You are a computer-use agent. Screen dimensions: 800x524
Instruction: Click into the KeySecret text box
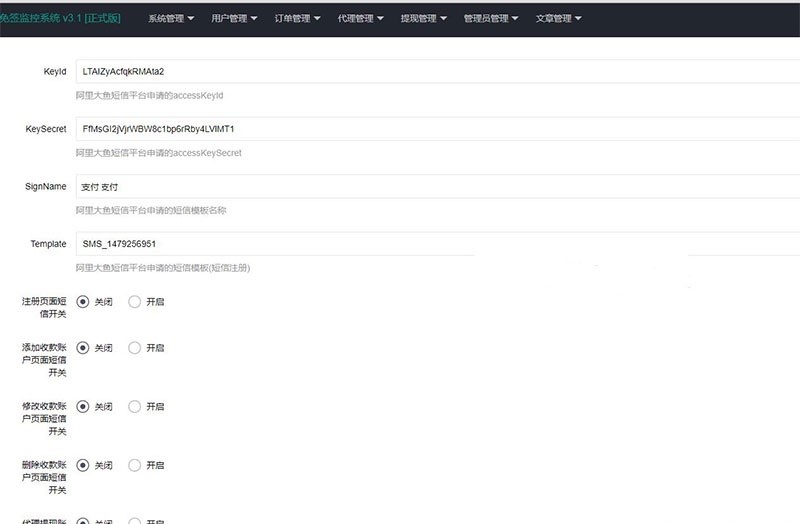point(436,129)
